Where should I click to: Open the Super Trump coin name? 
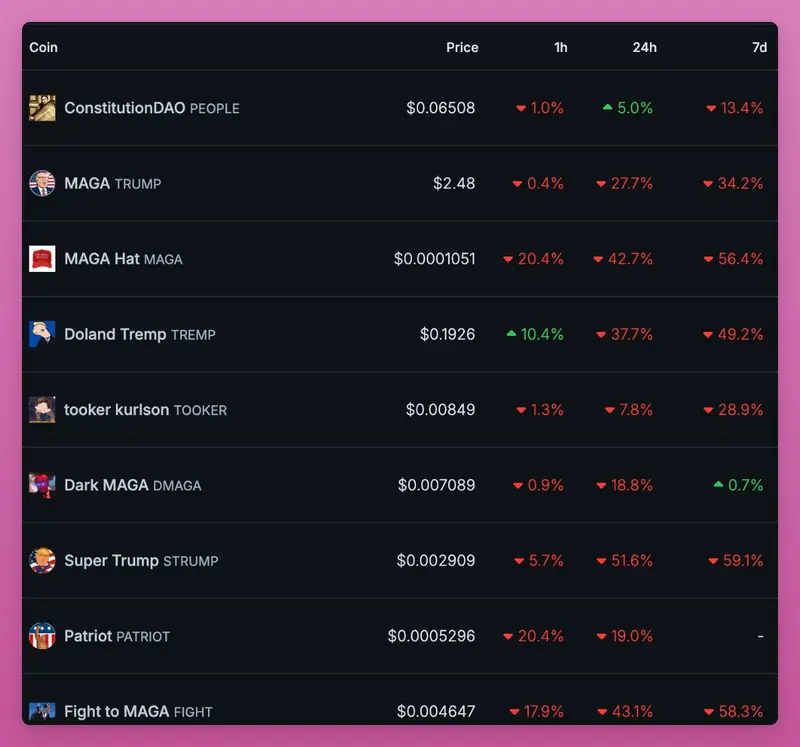(111, 561)
